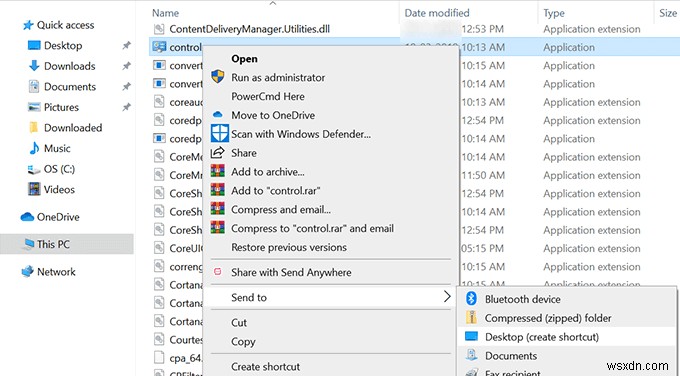The height and width of the screenshot is (376, 680).
Task: Choose Open from the context menu
Action: (244, 59)
